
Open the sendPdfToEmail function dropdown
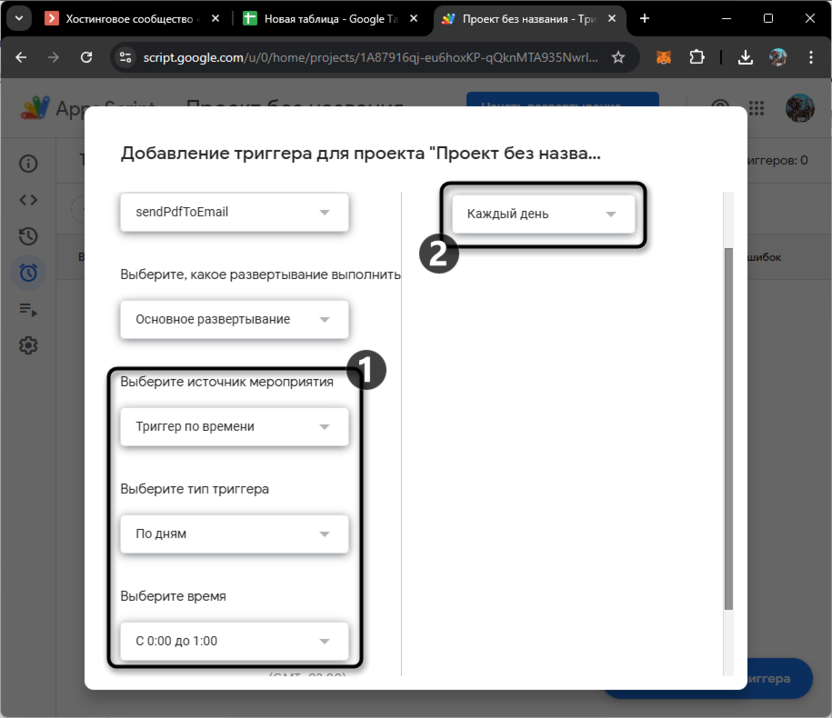point(234,212)
